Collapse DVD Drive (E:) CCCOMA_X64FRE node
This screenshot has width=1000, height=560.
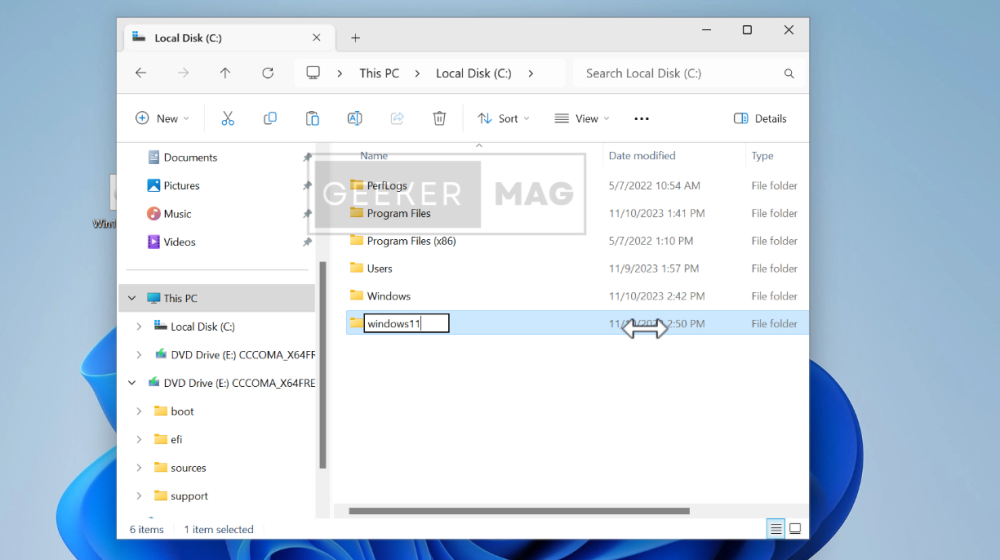(x=132, y=383)
